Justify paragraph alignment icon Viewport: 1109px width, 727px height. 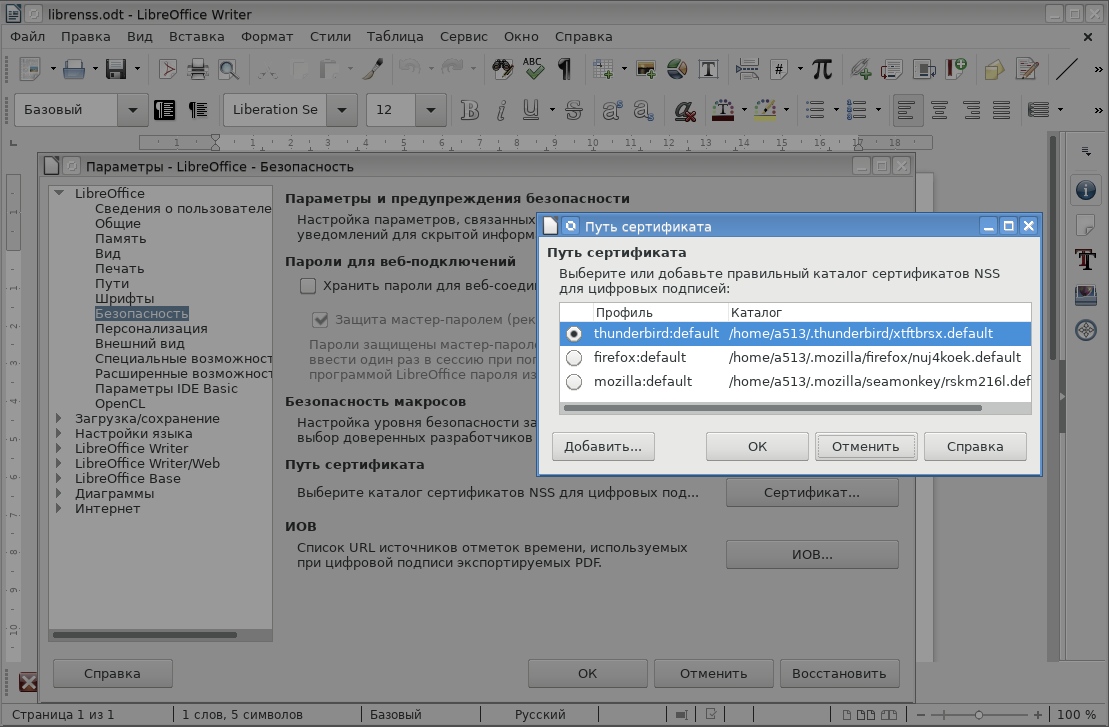[1001, 110]
